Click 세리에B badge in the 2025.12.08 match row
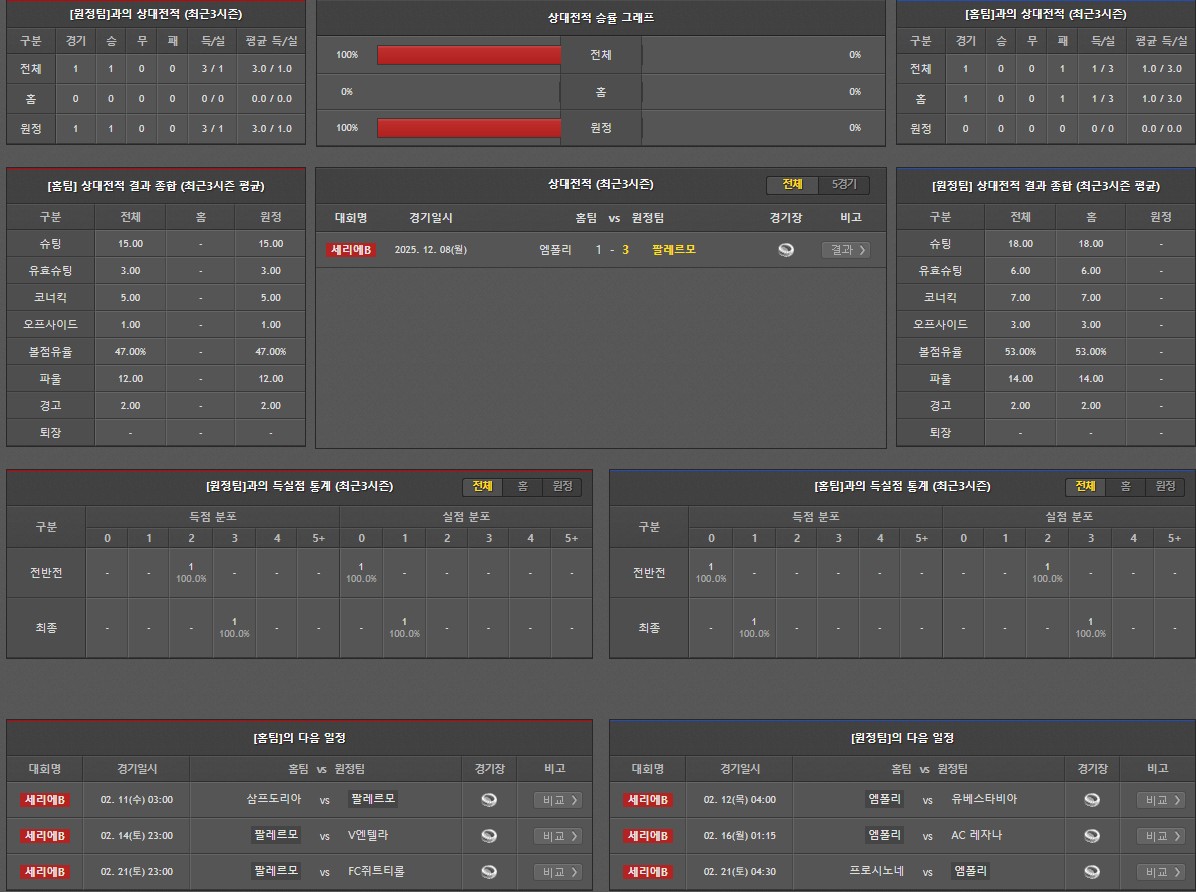Screen dimensions: 1196x892 (x=351, y=250)
